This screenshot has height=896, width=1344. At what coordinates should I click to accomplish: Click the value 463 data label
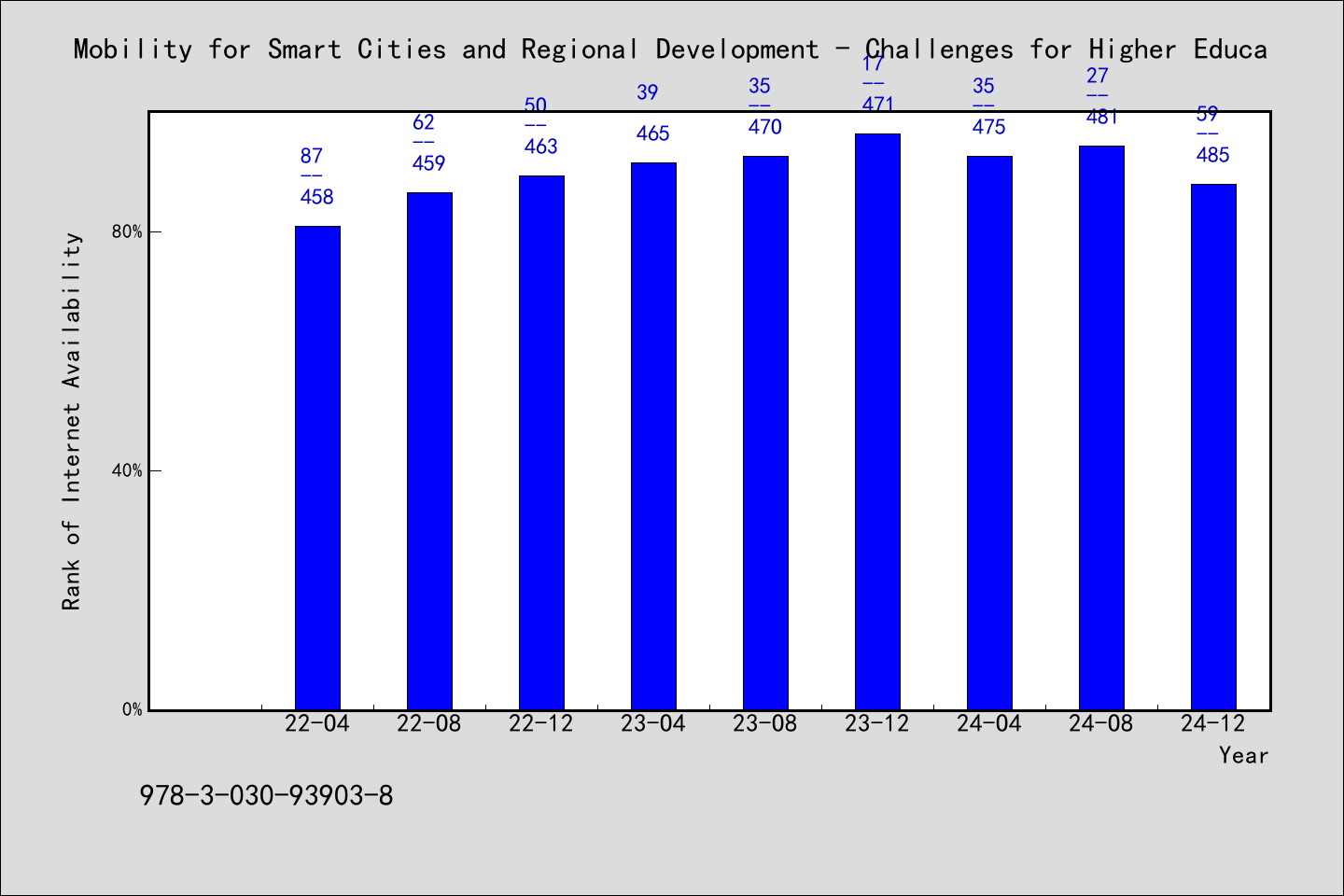point(541,147)
